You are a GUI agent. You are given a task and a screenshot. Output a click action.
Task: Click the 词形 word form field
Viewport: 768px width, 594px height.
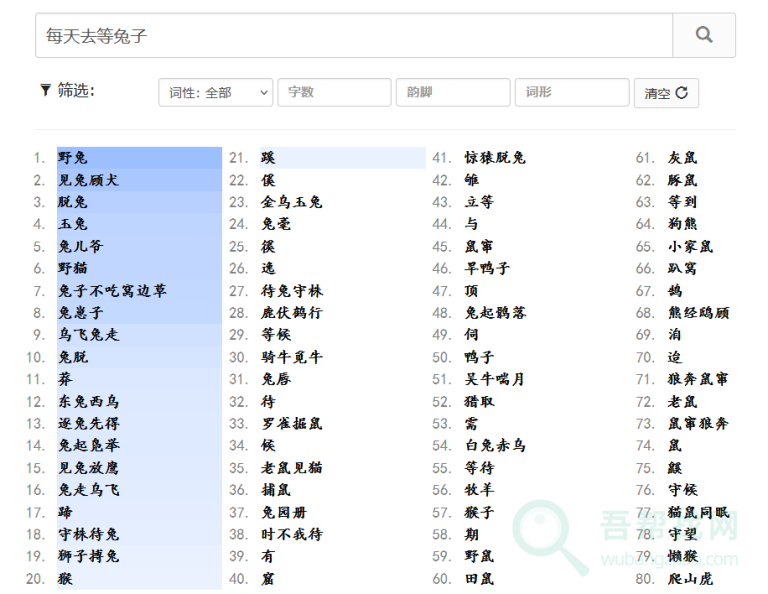click(x=571, y=93)
